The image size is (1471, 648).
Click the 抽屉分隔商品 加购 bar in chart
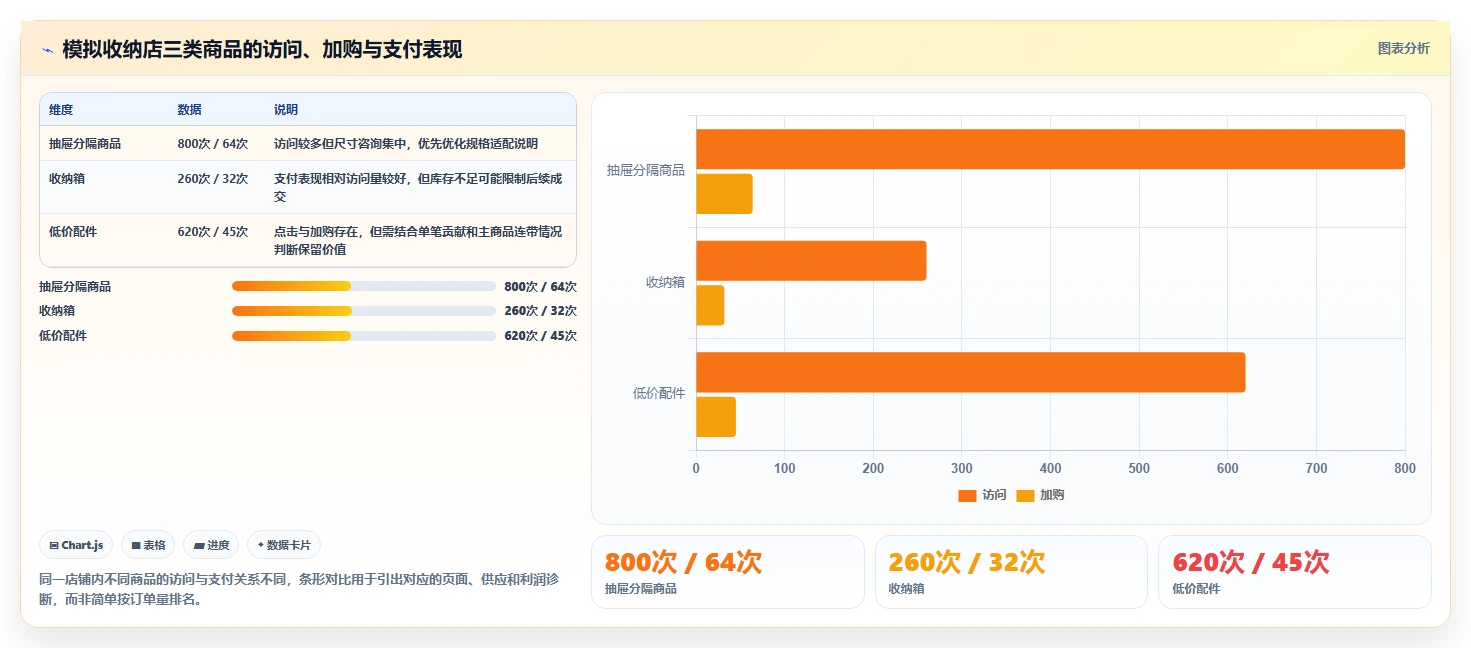point(724,194)
